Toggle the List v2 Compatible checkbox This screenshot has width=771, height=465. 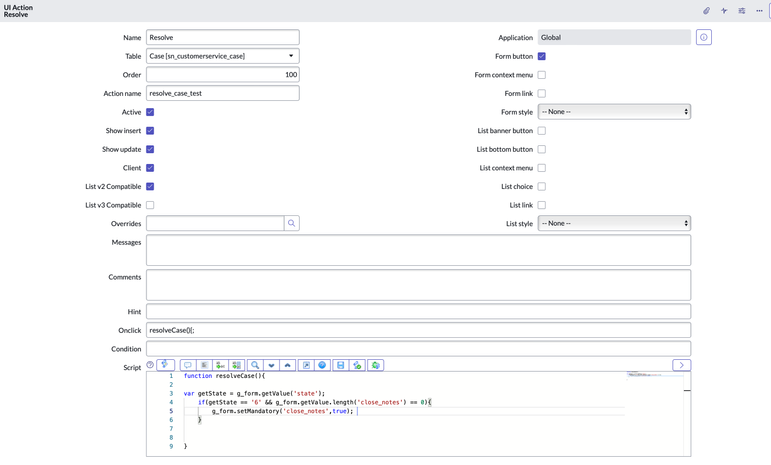coord(150,186)
